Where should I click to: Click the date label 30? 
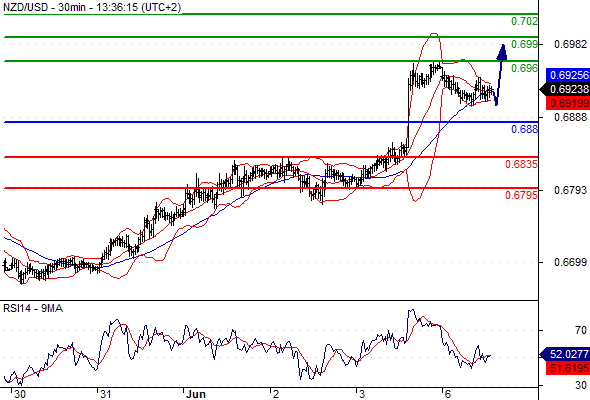[x=19, y=394]
